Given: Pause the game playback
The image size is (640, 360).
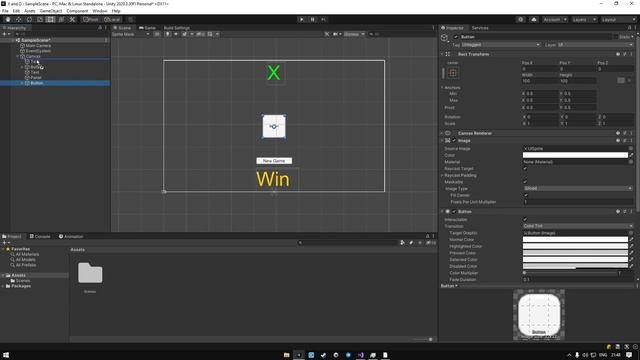Looking at the screenshot, I should [312, 19].
